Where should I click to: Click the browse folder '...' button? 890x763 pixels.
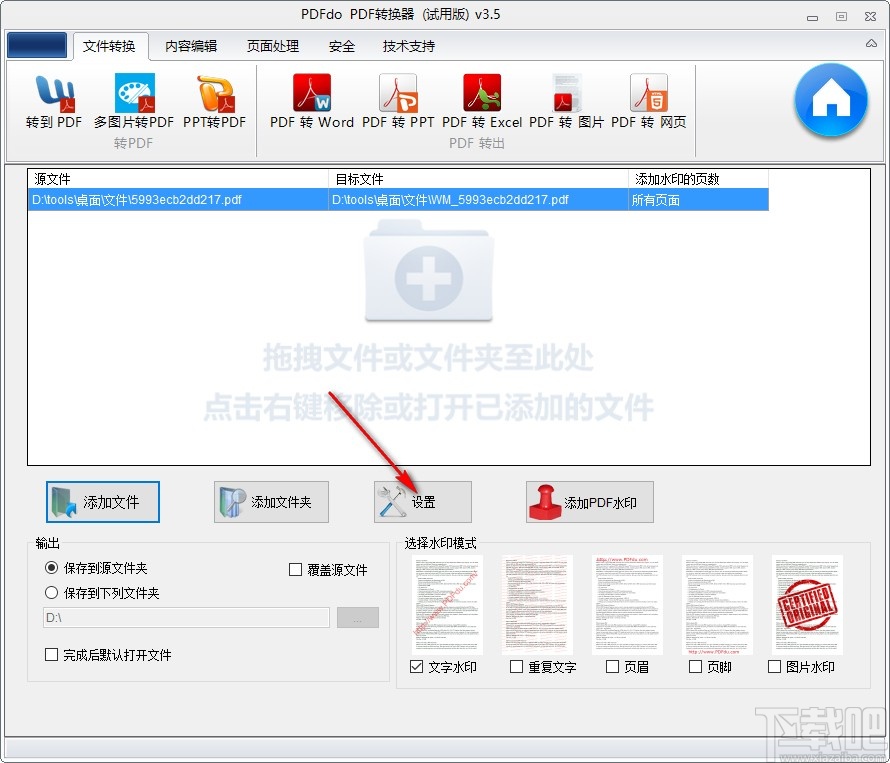pos(358,617)
